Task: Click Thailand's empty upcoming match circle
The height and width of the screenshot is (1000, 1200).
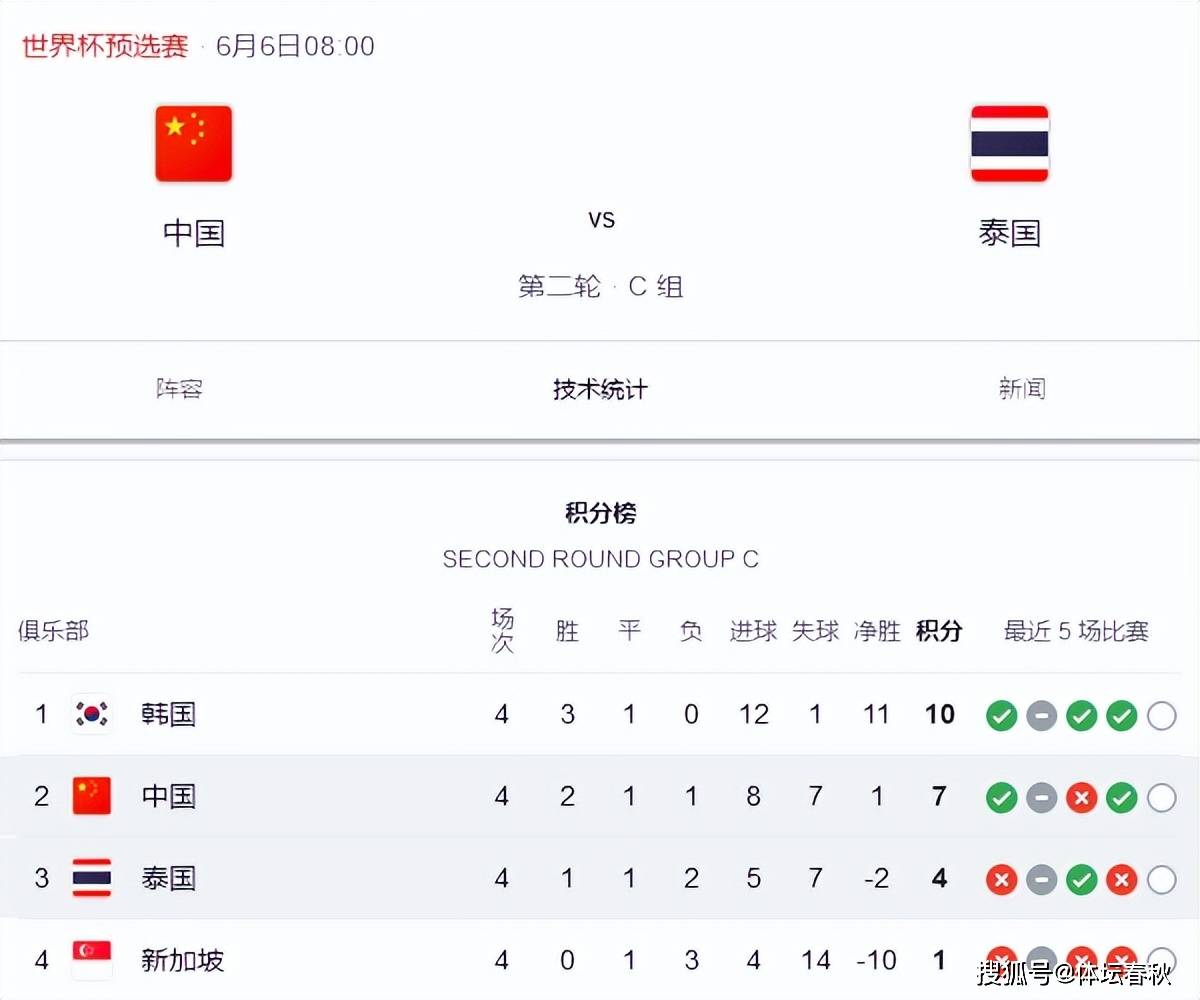Action: 1161,879
